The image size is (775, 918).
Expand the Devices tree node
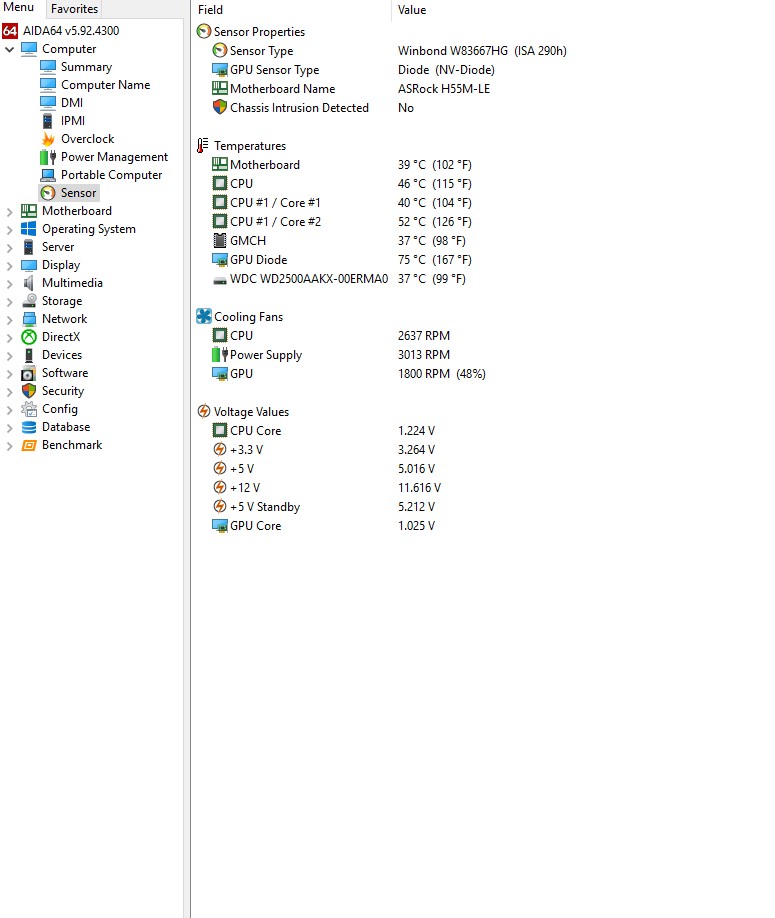[x=9, y=355]
